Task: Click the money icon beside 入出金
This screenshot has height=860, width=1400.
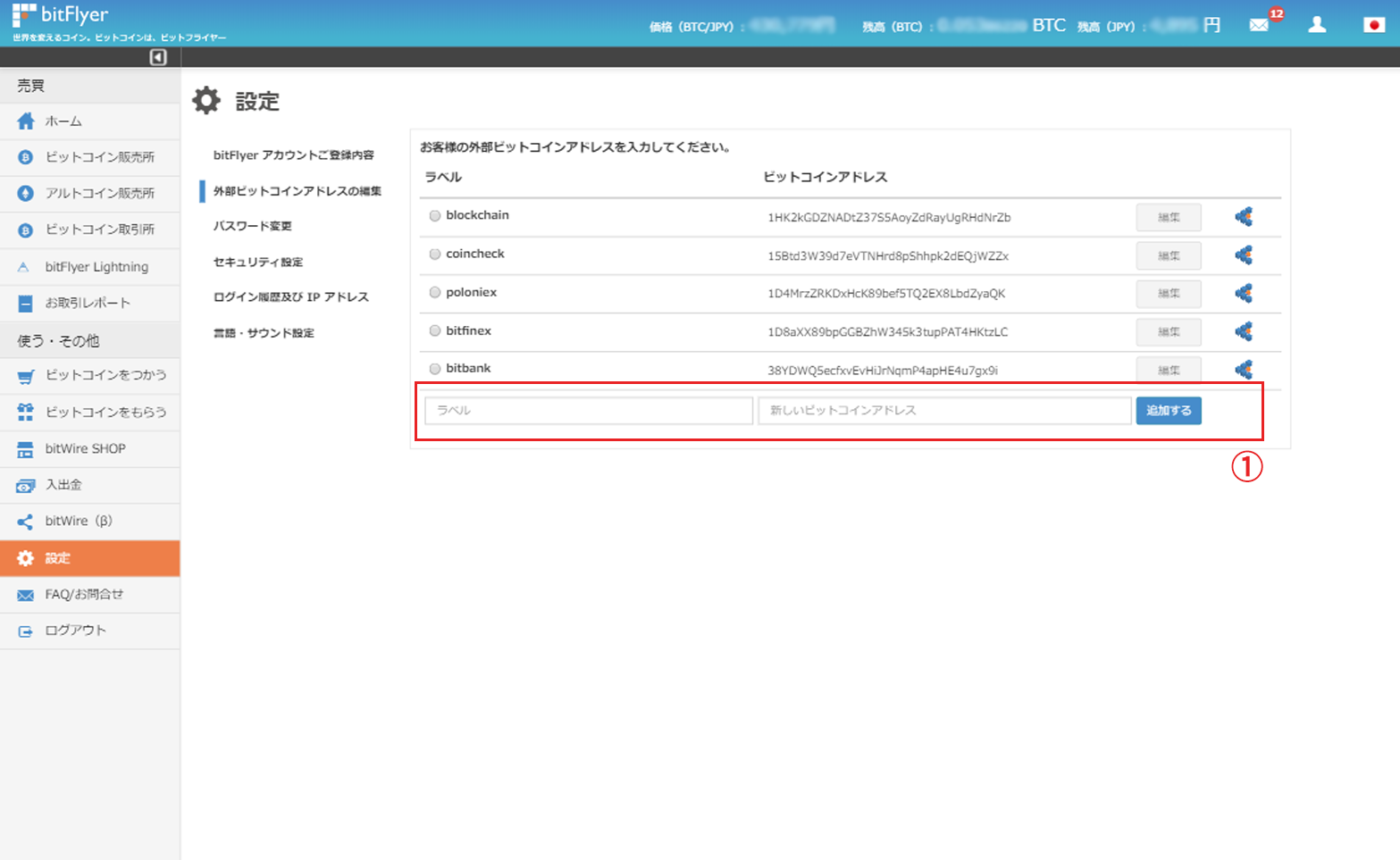Action: pos(26,485)
